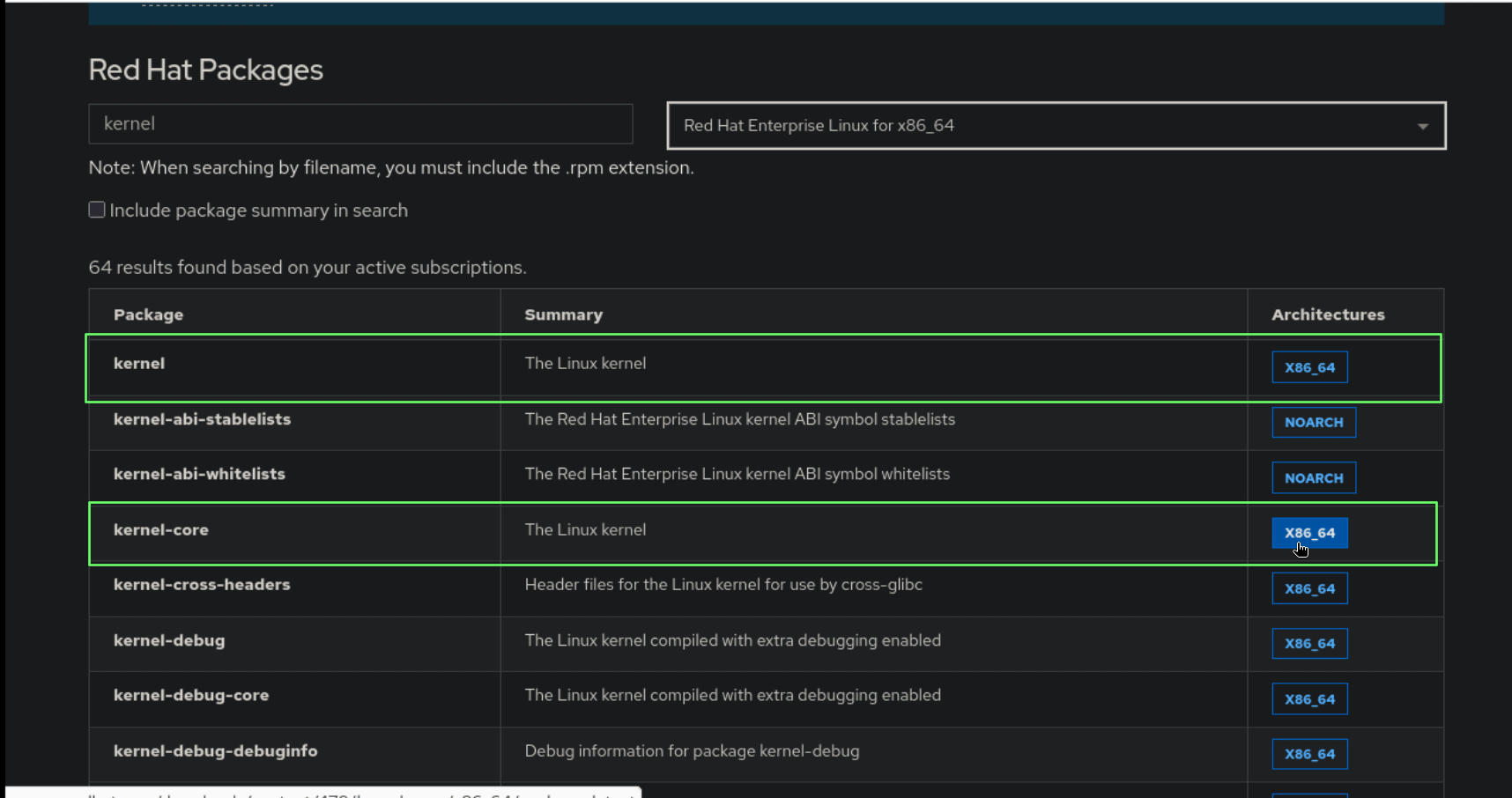Click the Red Hat Packages heading
Screen dimensions: 1512x798
[206, 70]
